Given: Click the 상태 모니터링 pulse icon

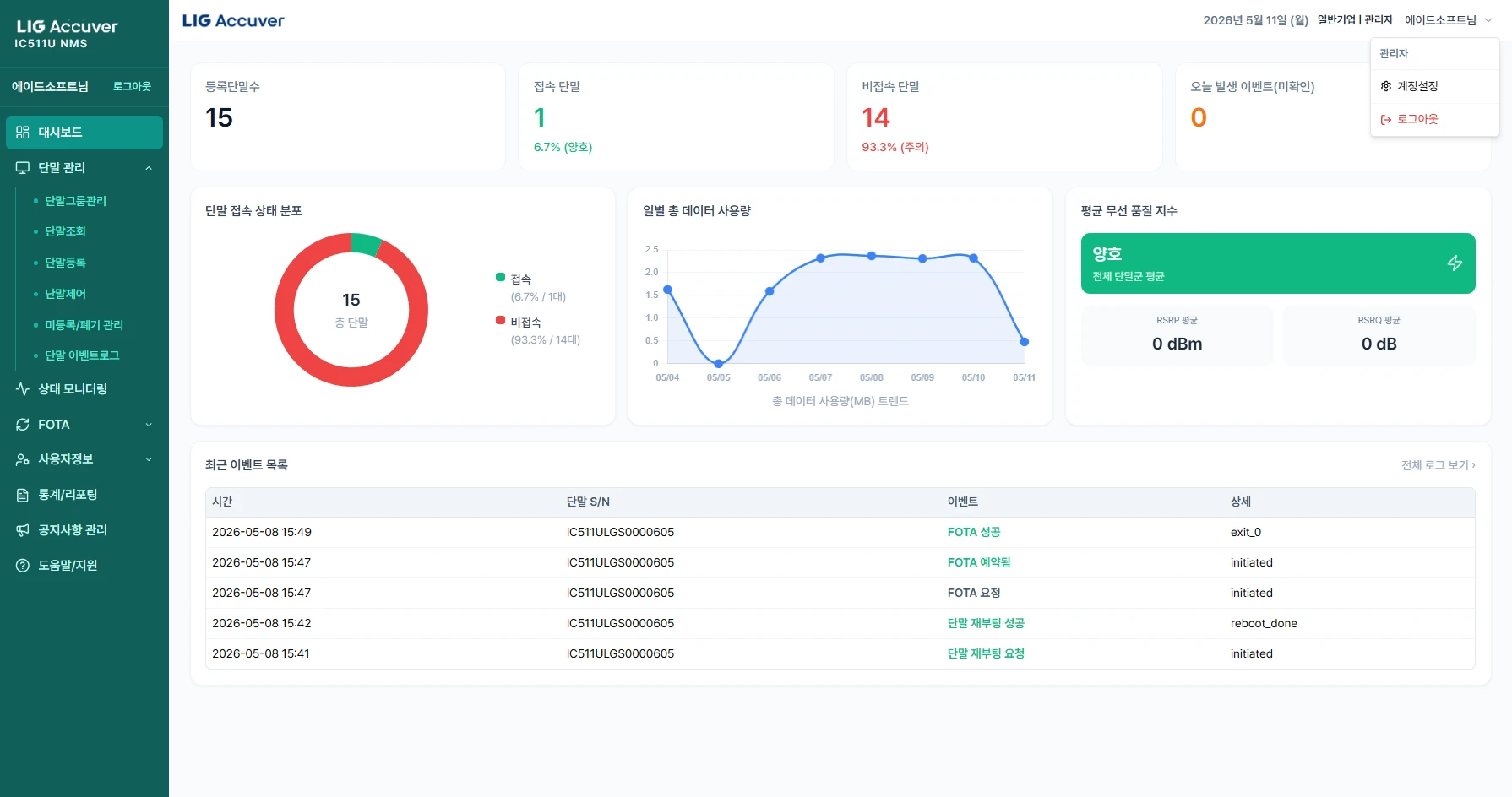Looking at the screenshot, I should point(23,389).
